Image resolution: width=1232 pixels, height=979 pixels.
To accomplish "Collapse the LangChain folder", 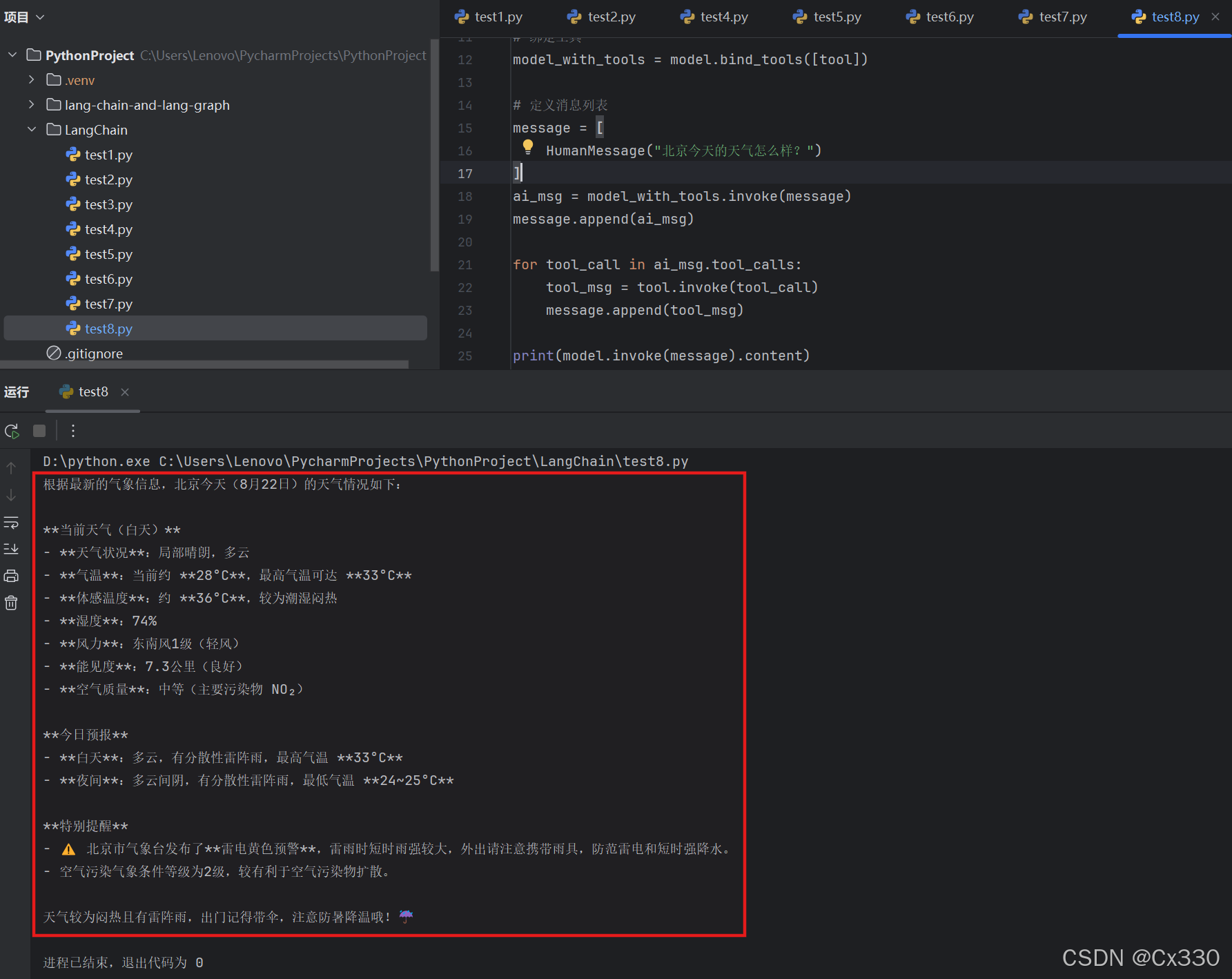I will pyautogui.click(x=32, y=129).
